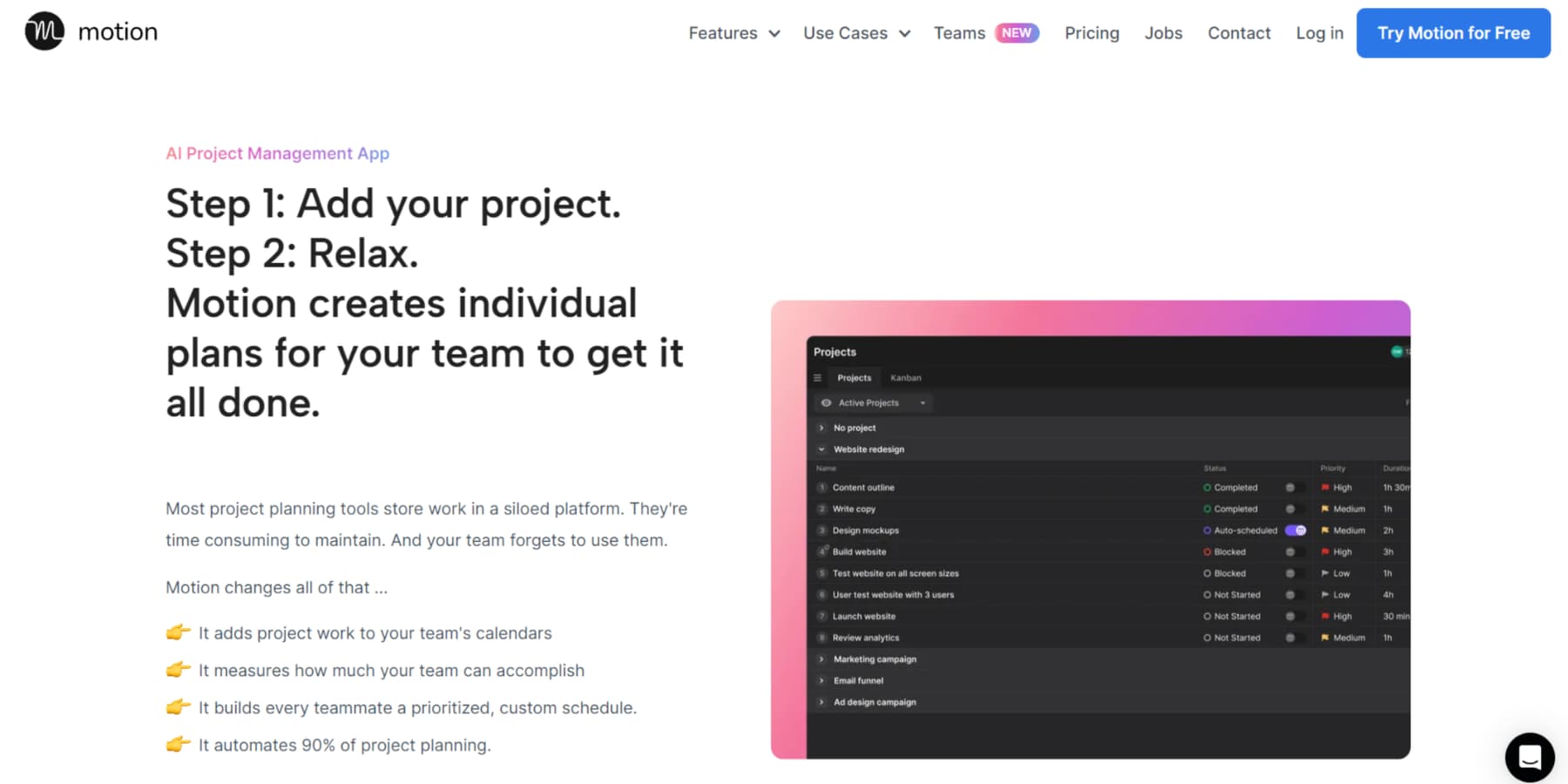Image resolution: width=1568 pixels, height=784 pixels.
Task: Click the NEW badge next to Teams
Action: pyautogui.click(x=1016, y=32)
